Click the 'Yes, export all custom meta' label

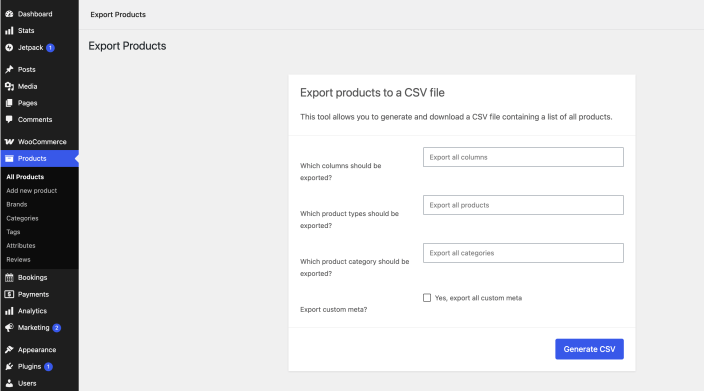(478, 298)
